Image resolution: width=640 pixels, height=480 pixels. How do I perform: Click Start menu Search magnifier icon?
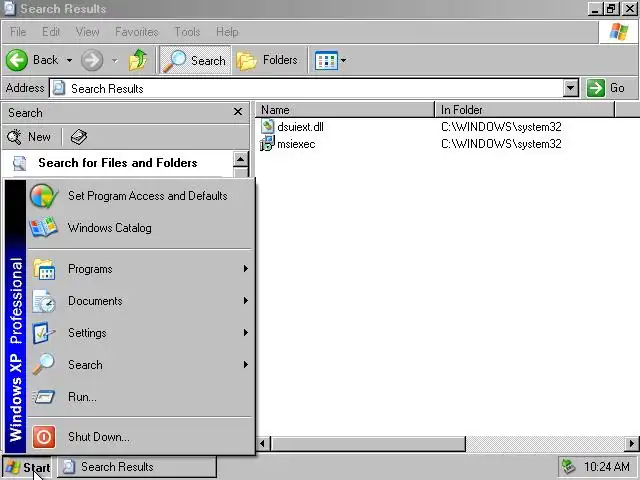pyautogui.click(x=43, y=364)
